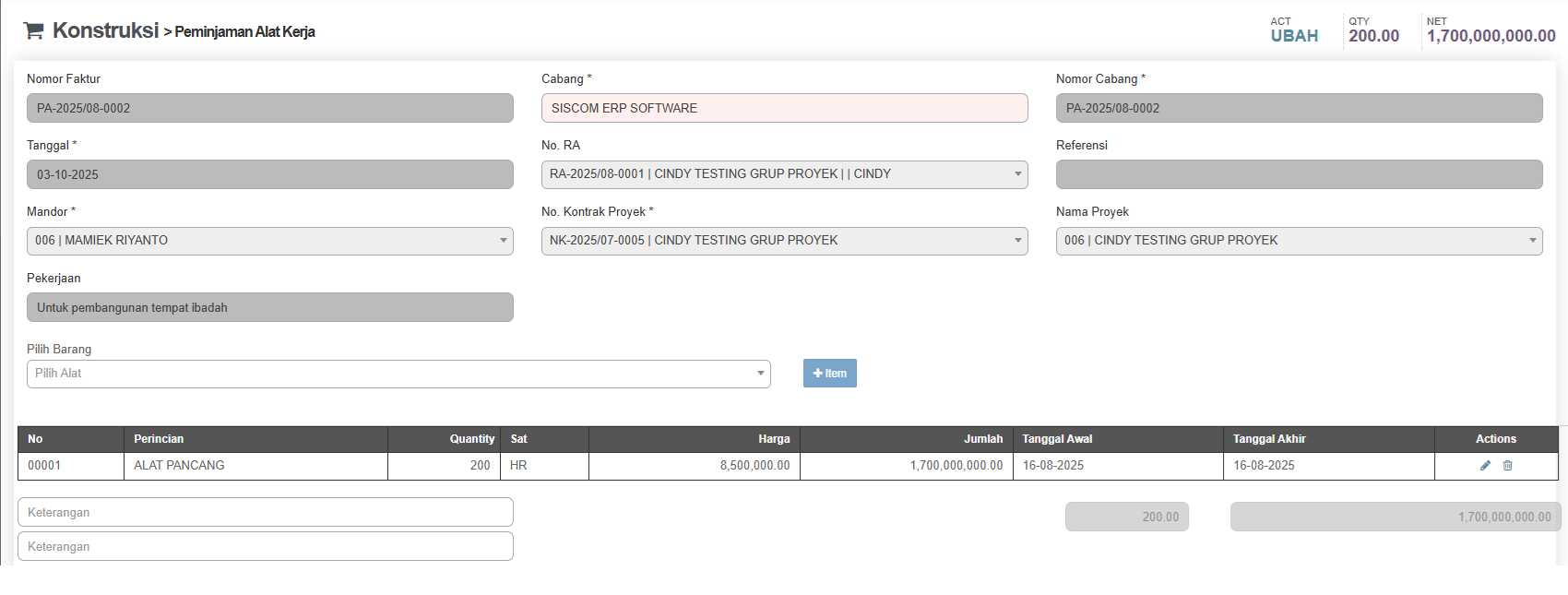Click the Tanggal date field
The width and height of the screenshot is (1568, 595).
(x=269, y=174)
